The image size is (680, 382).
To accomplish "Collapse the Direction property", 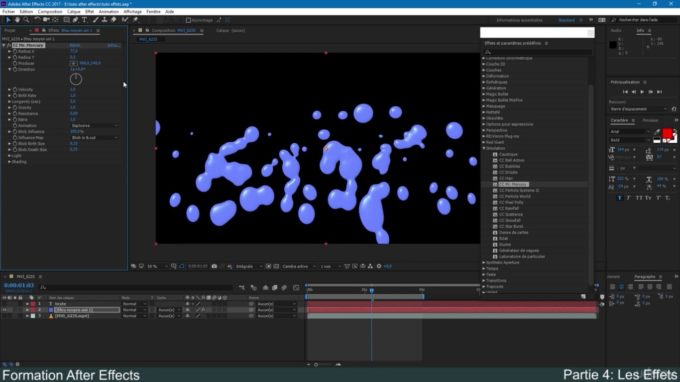I will point(10,69).
